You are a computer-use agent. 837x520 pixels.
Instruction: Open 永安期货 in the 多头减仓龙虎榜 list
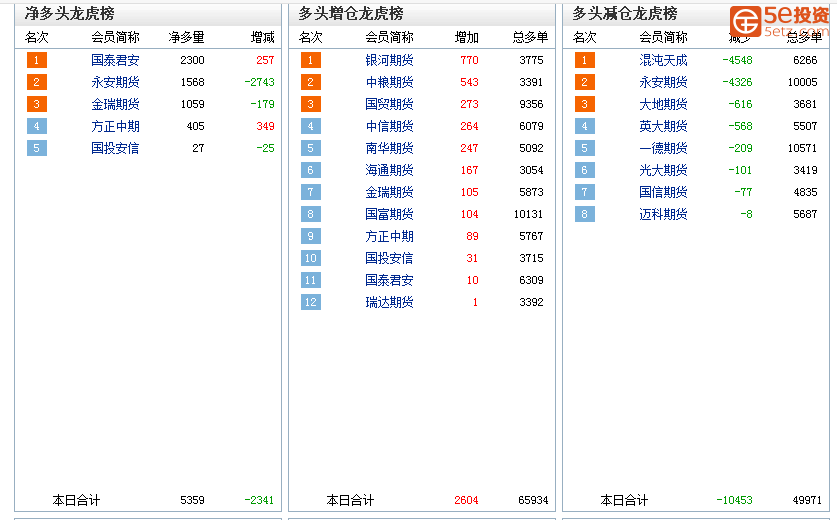coord(664,82)
